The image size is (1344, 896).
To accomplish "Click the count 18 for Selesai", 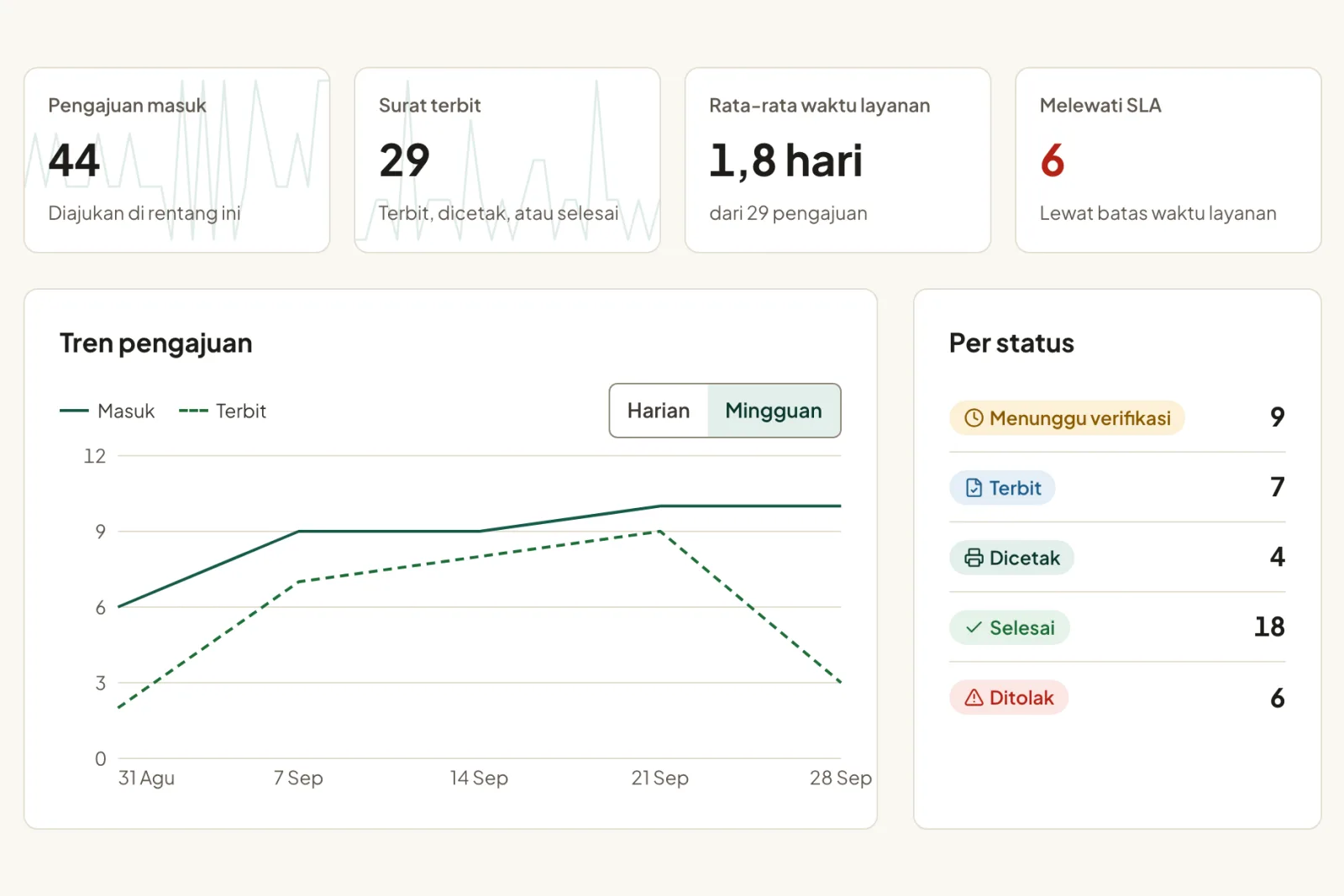I will 1269,627.
